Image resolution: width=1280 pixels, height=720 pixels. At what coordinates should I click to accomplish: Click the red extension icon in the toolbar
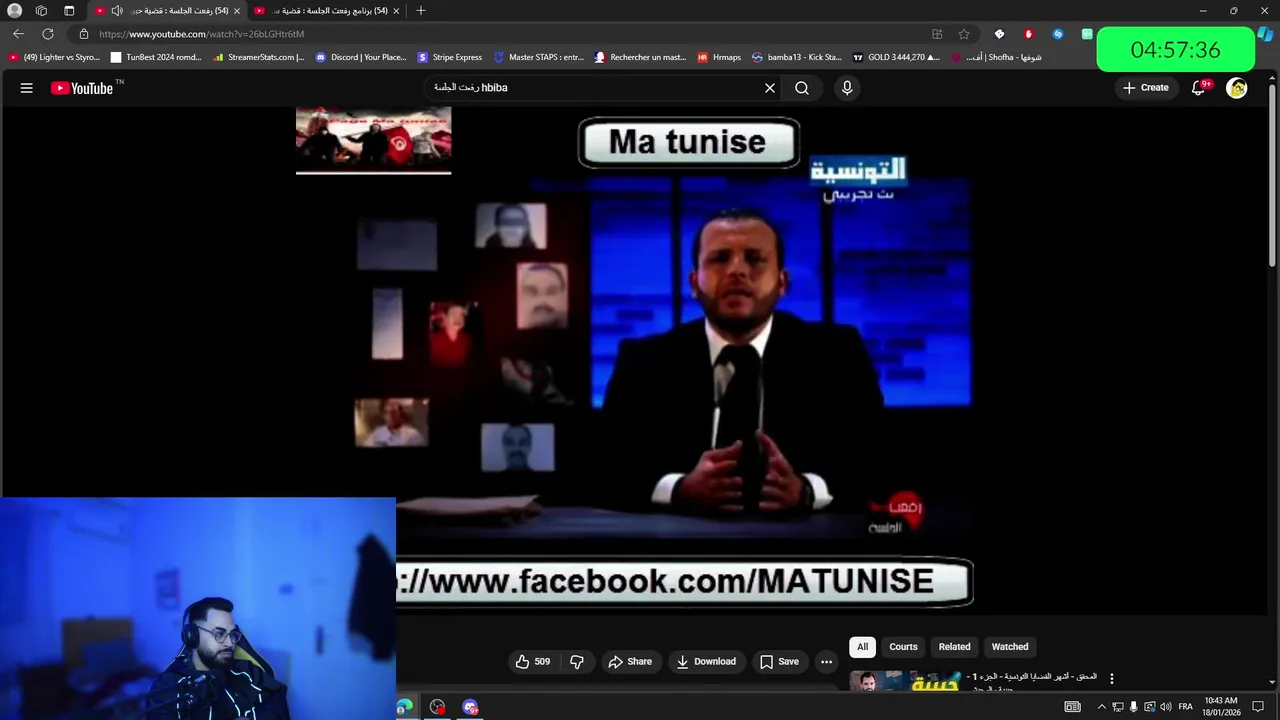(x=1028, y=34)
